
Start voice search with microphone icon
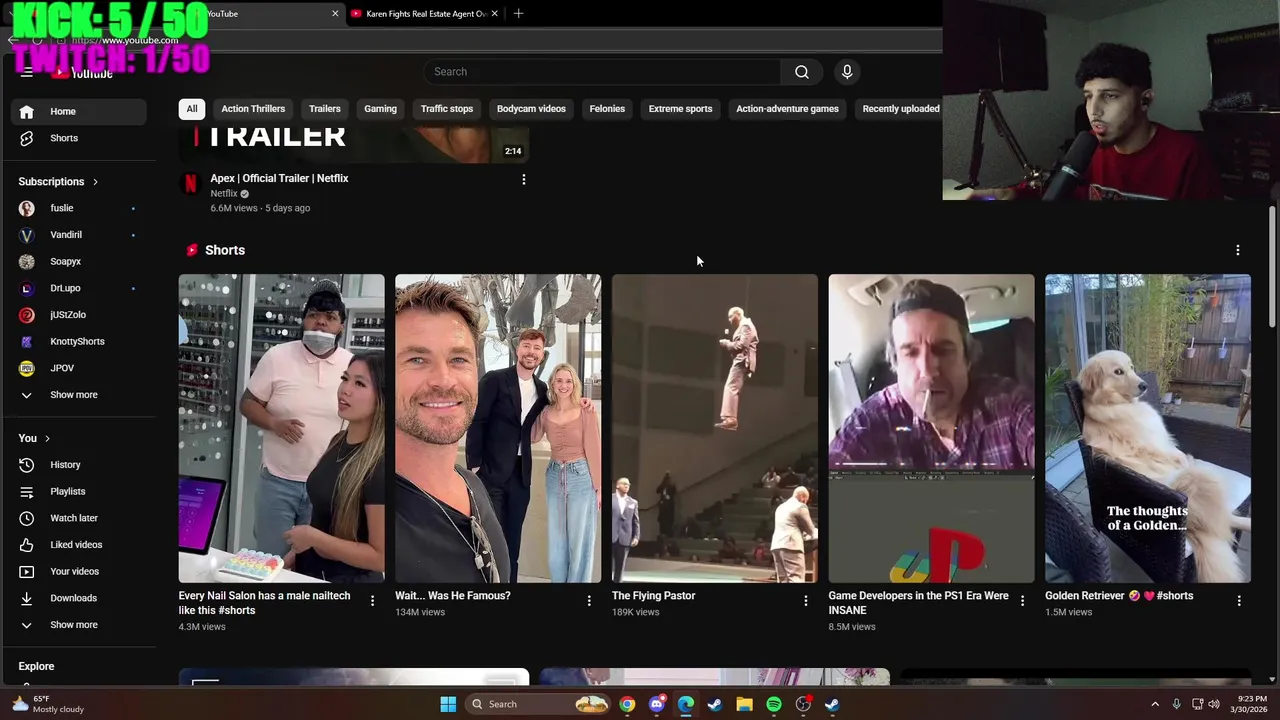[x=847, y=72]
